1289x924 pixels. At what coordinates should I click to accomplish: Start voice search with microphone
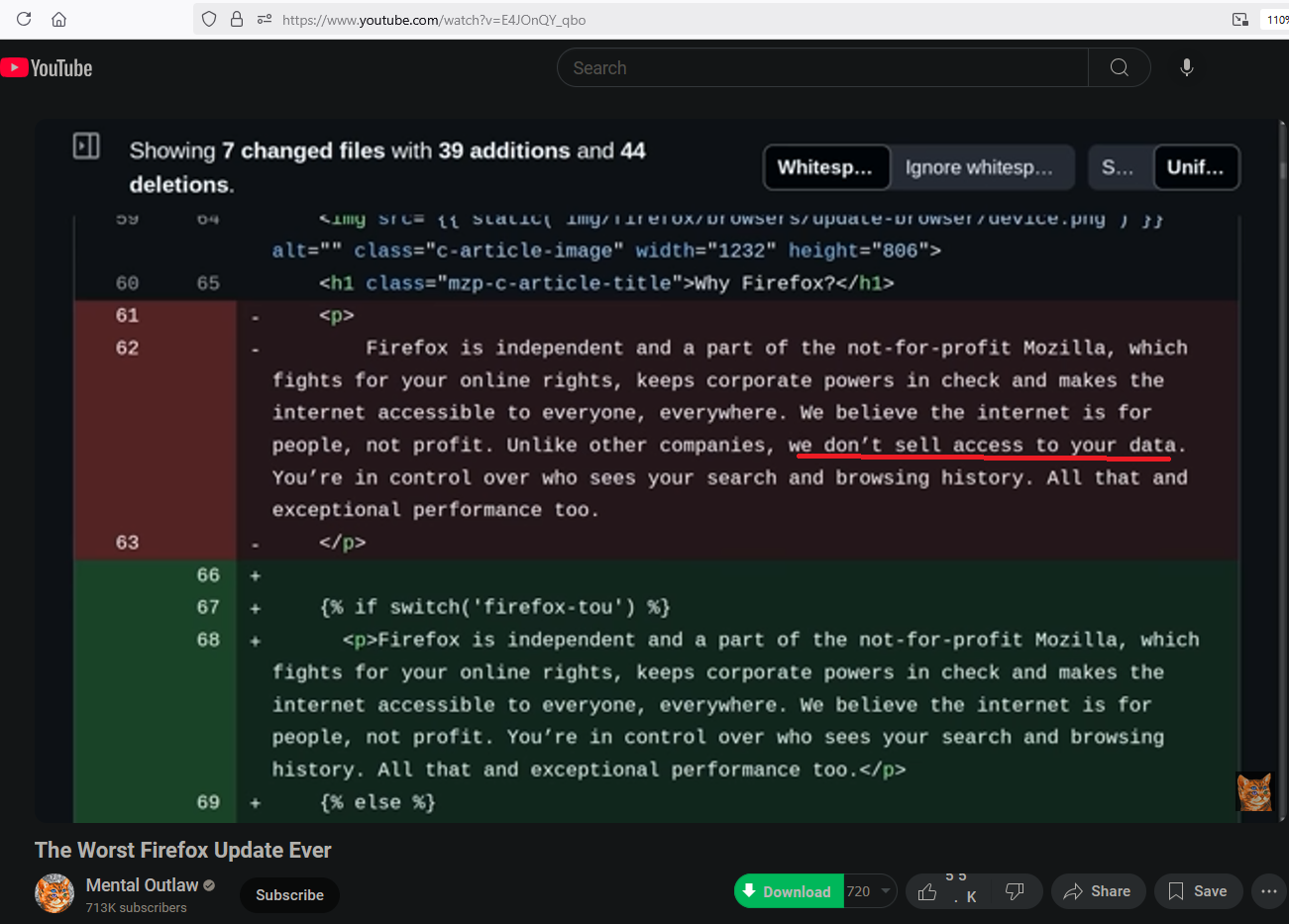pos(1187,67)
